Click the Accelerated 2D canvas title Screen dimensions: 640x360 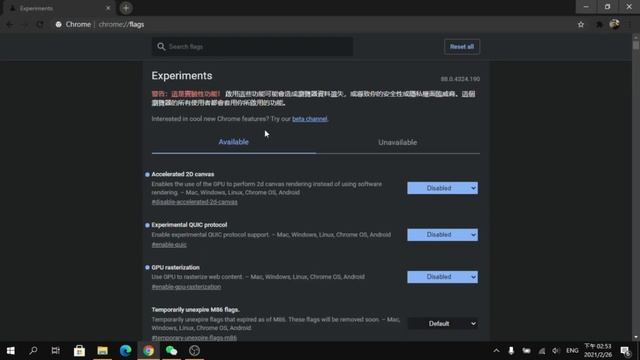point(182,174)
